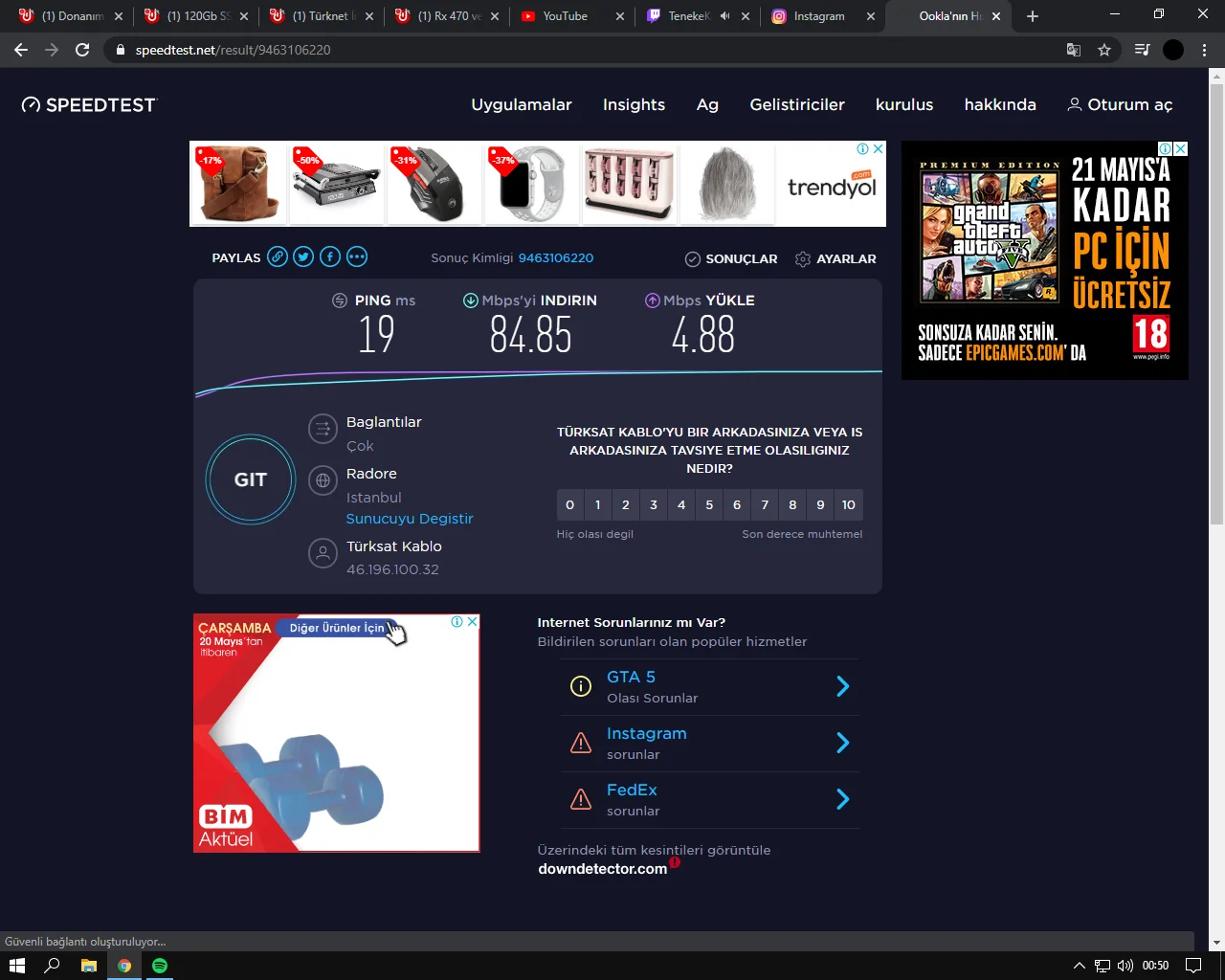Open the trendyol ad brand logo
Viewport: 1225px width, 980px height.
(831, 185)
